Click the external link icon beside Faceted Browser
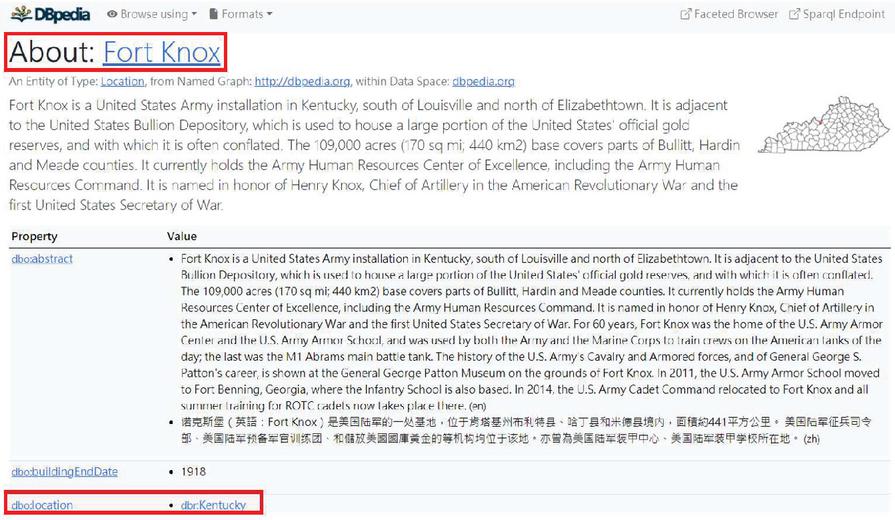 686,14
